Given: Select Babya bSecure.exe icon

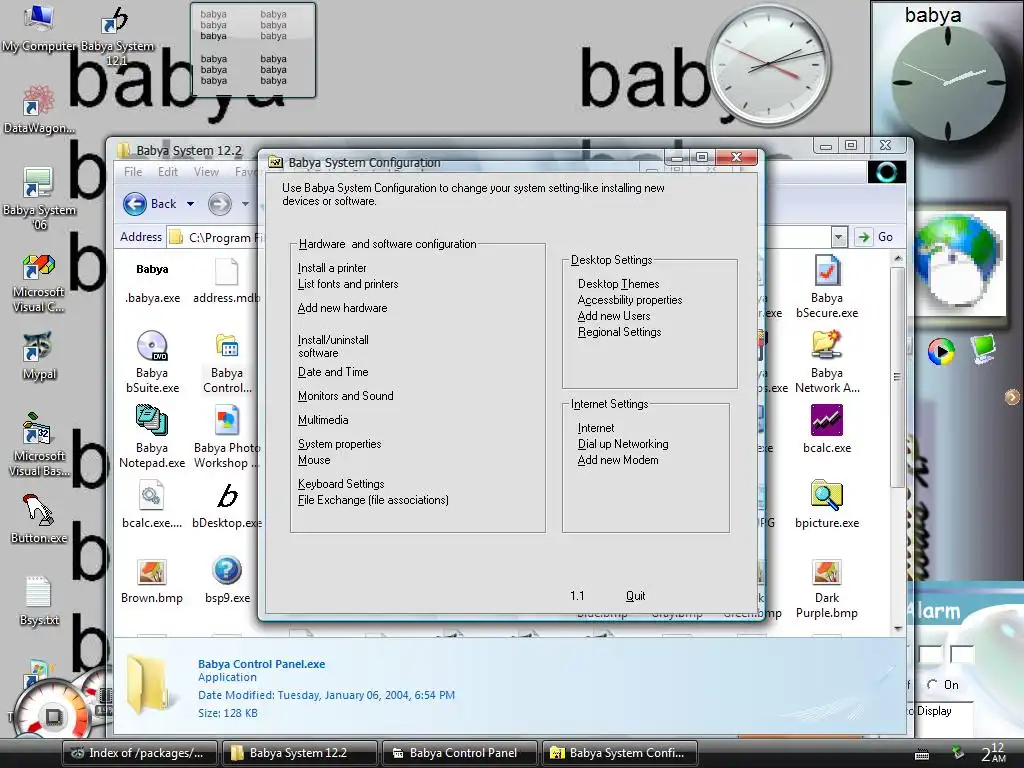Looking at the screenshot, I should 827,287.
